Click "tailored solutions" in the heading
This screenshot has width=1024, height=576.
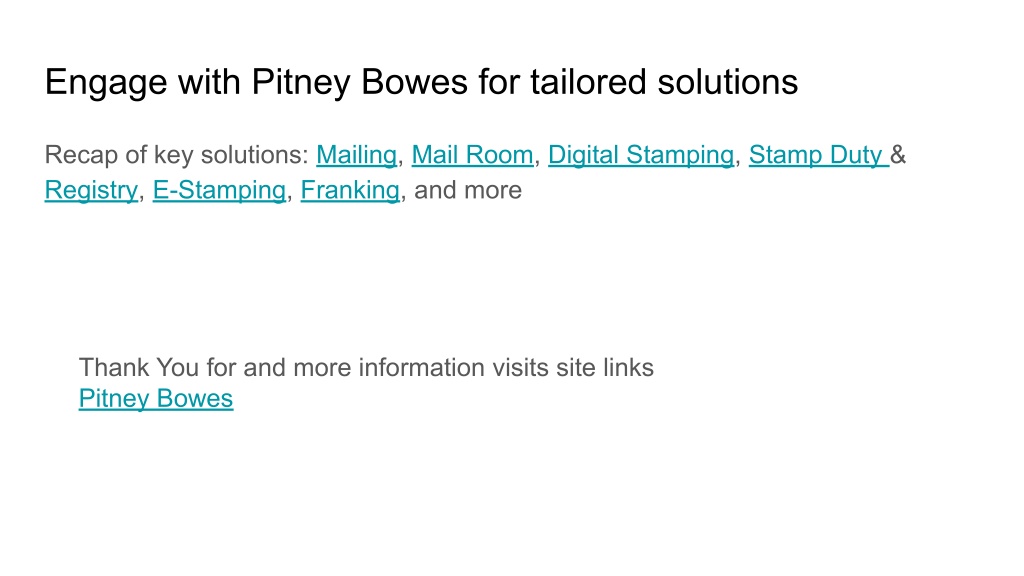click(x=664, y=83)
